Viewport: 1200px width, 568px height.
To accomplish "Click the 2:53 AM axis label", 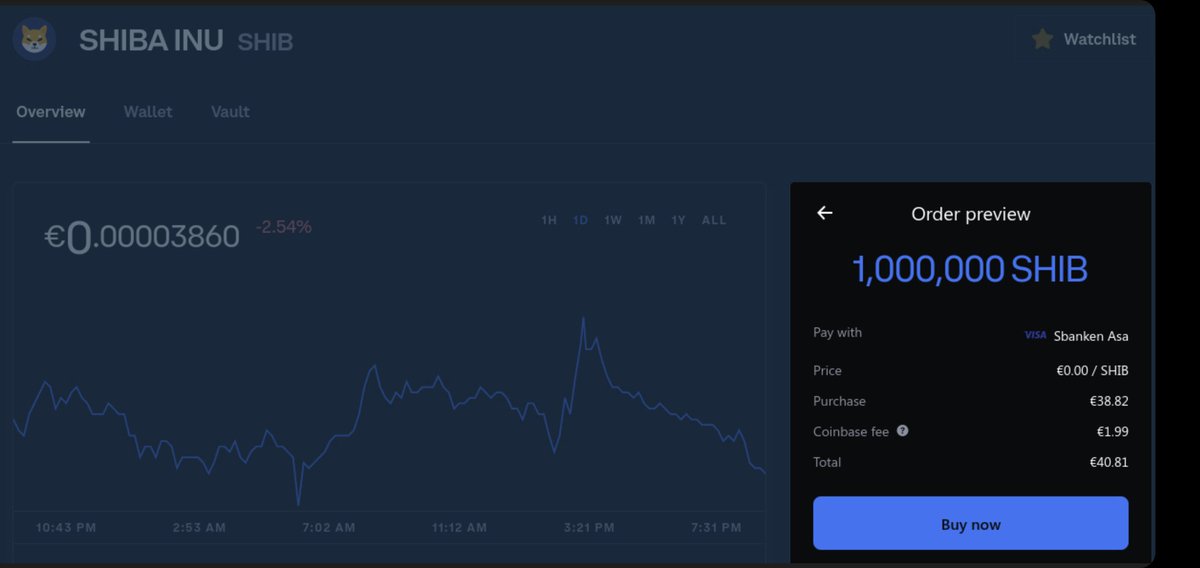I will (199, 527).
